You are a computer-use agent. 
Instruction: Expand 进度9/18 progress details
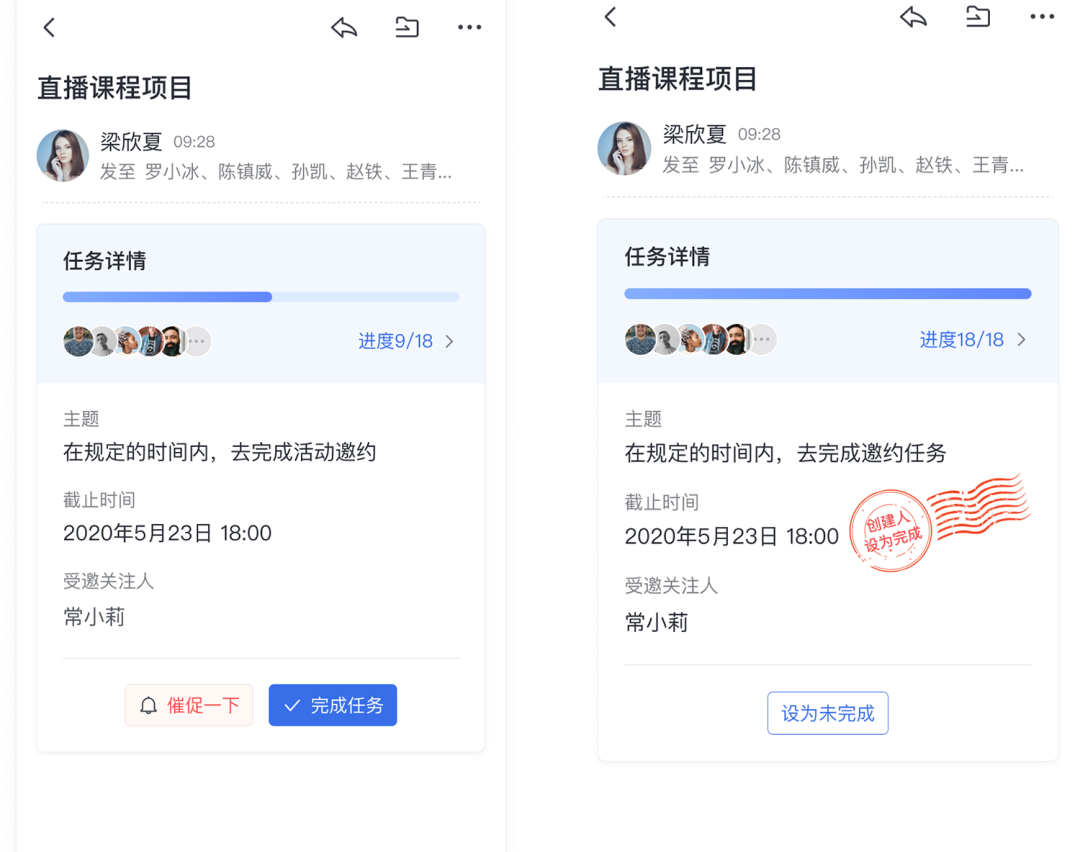(405, 341)
